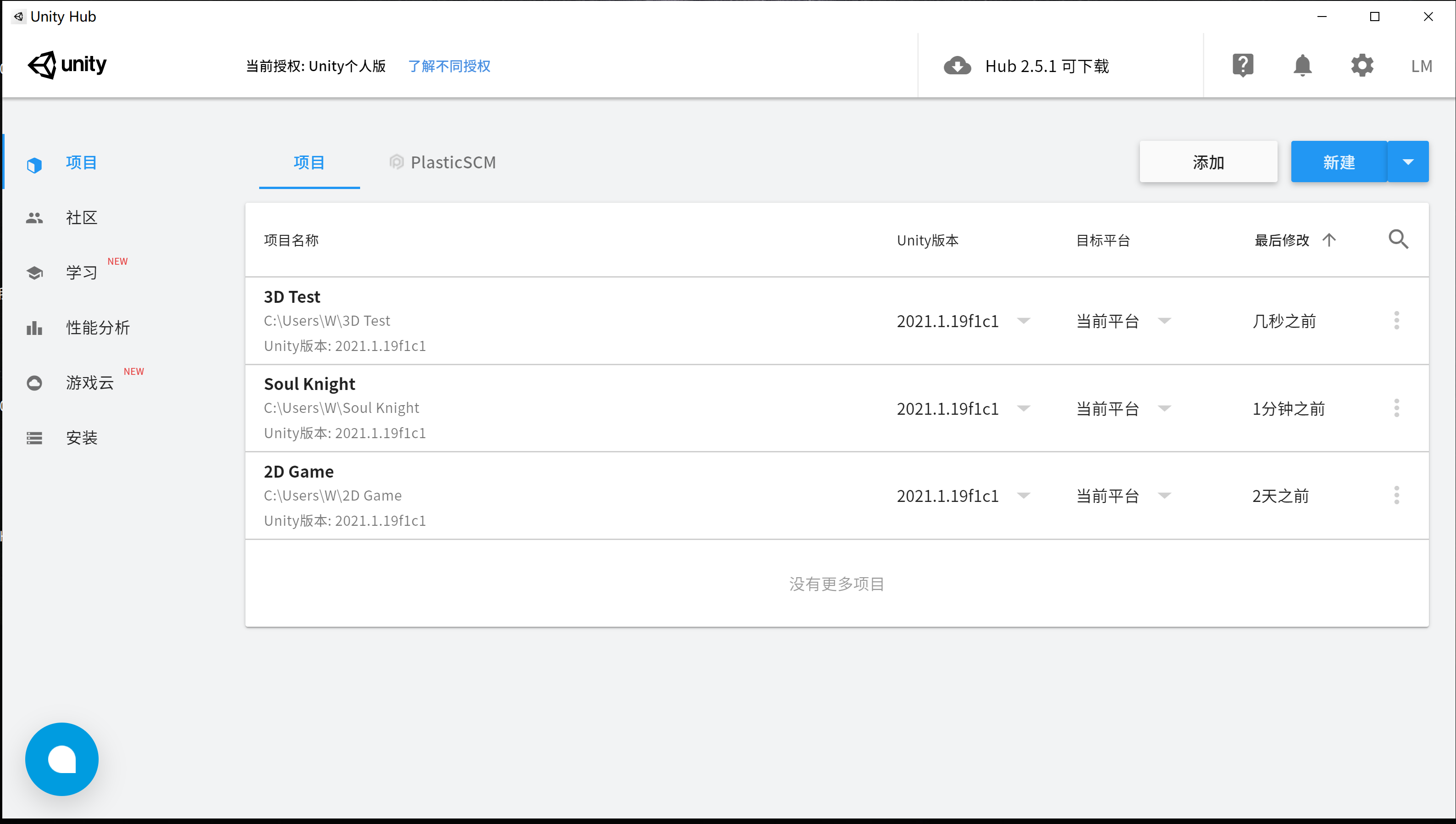Viewport: 1456px width, 824px height.
Task: Expand Unity version dropdown for 3D Test
Action: pyautogui.click(x=1023, y=321)
